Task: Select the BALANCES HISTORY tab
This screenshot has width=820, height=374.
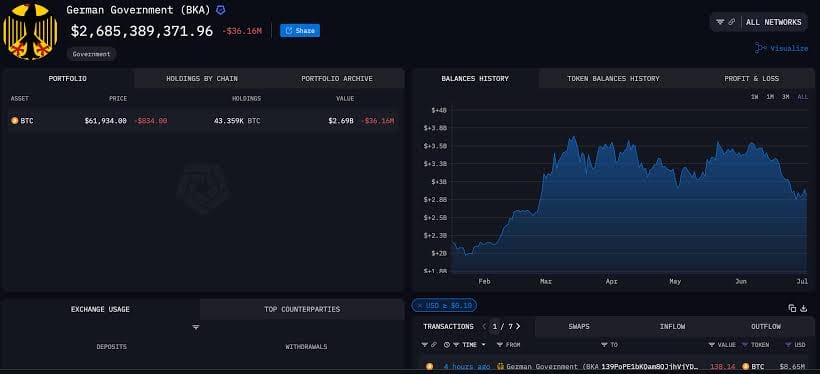Action: [x=475, y=78]
